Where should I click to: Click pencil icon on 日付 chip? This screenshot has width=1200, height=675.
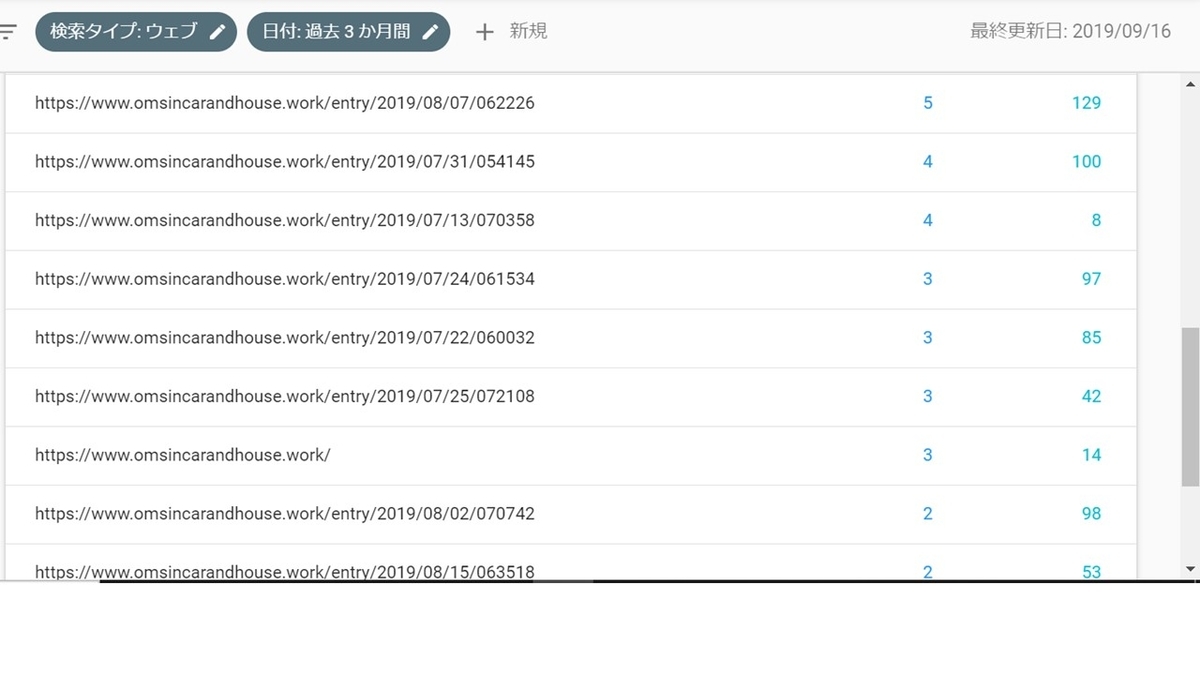click(430, 31)
